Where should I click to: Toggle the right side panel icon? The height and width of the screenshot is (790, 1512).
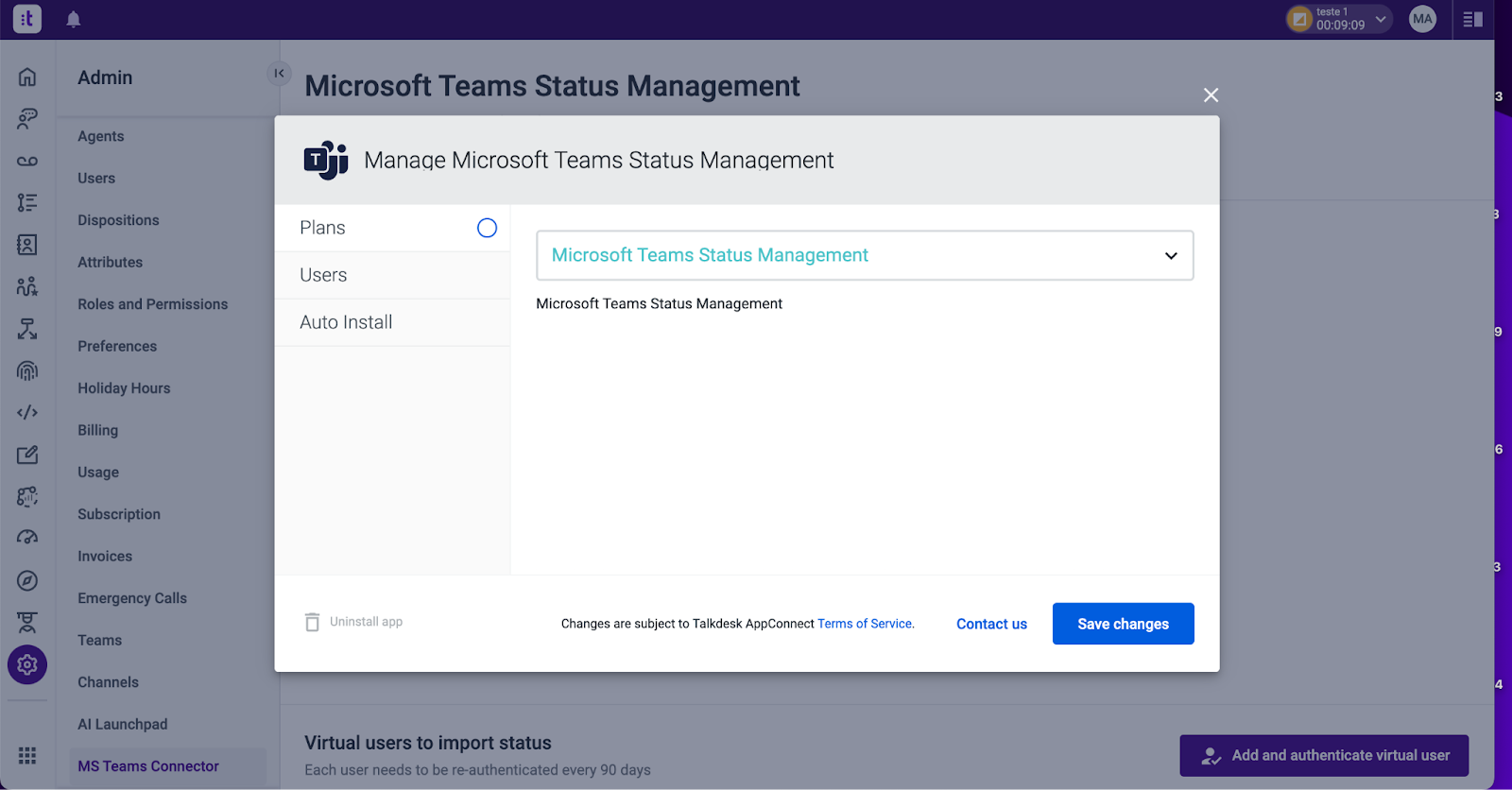(1472, 19)
